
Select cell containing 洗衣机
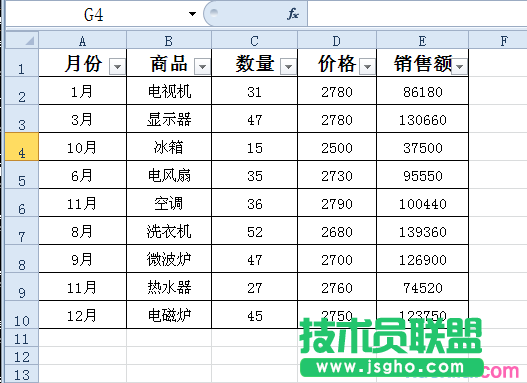[x=169, y=231]
